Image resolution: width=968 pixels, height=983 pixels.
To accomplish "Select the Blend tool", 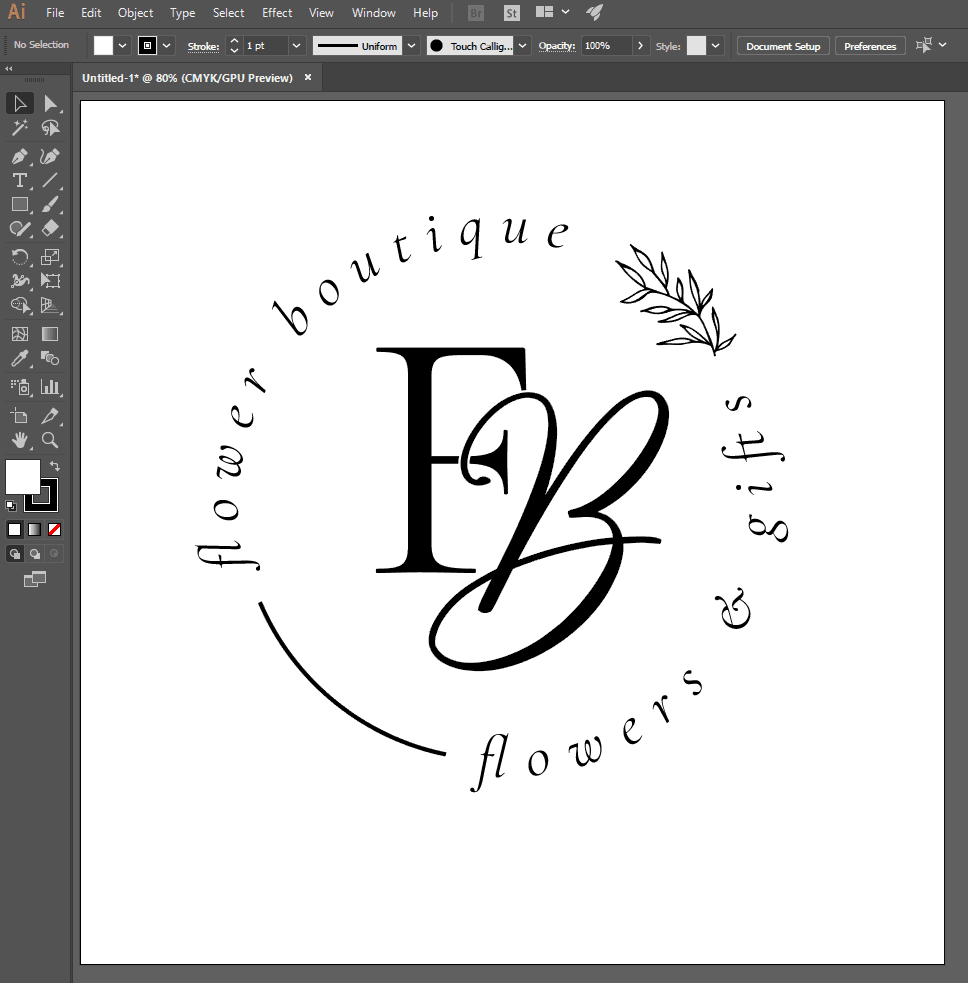I will (x=50, y=359).
